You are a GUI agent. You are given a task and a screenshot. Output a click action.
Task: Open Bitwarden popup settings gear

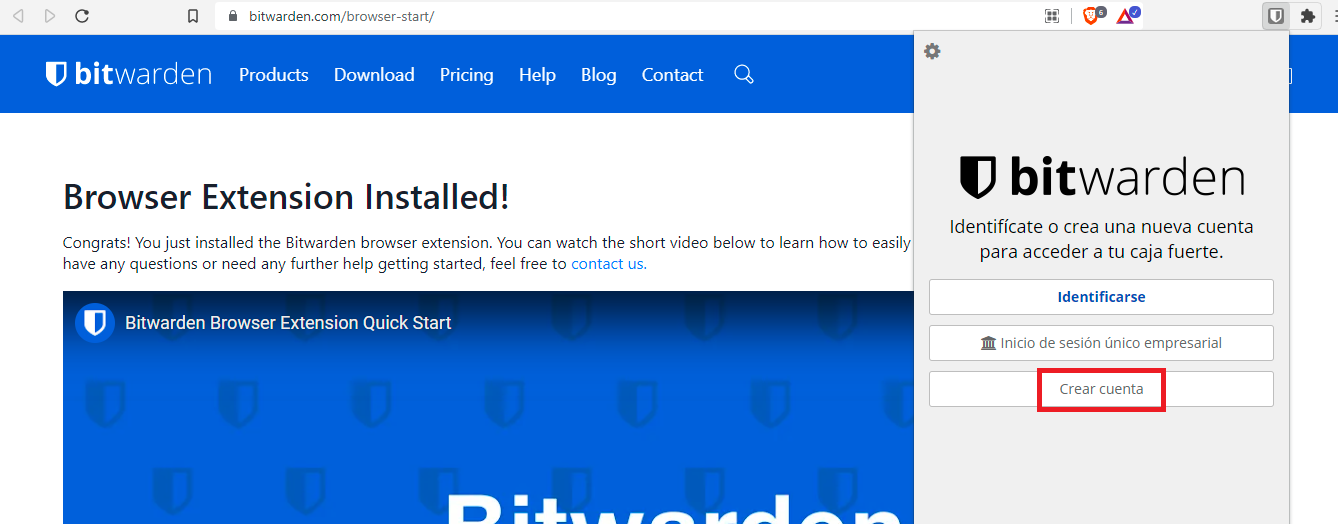(932, 51)
